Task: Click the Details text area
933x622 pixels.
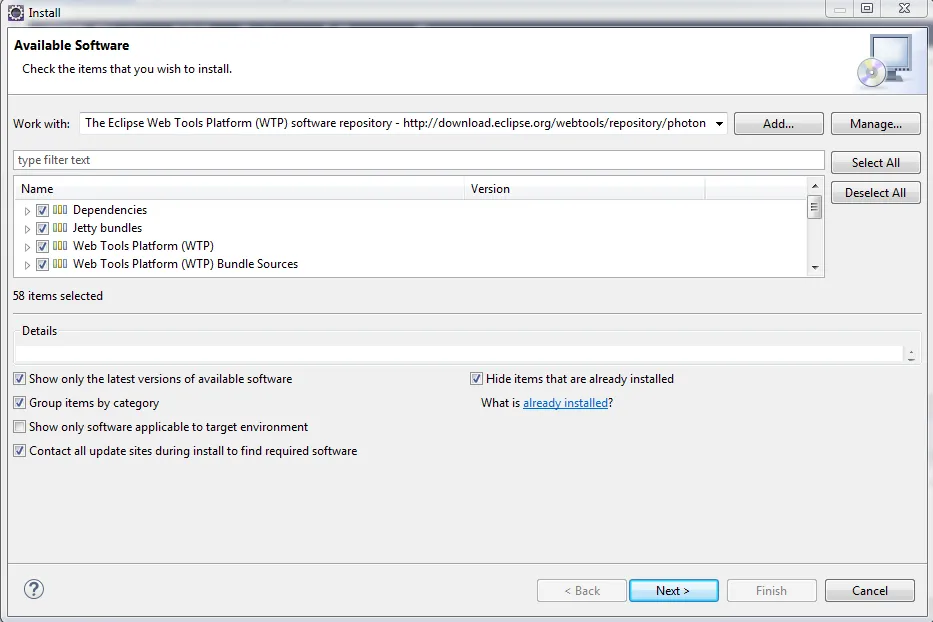Action: [458, 354]
